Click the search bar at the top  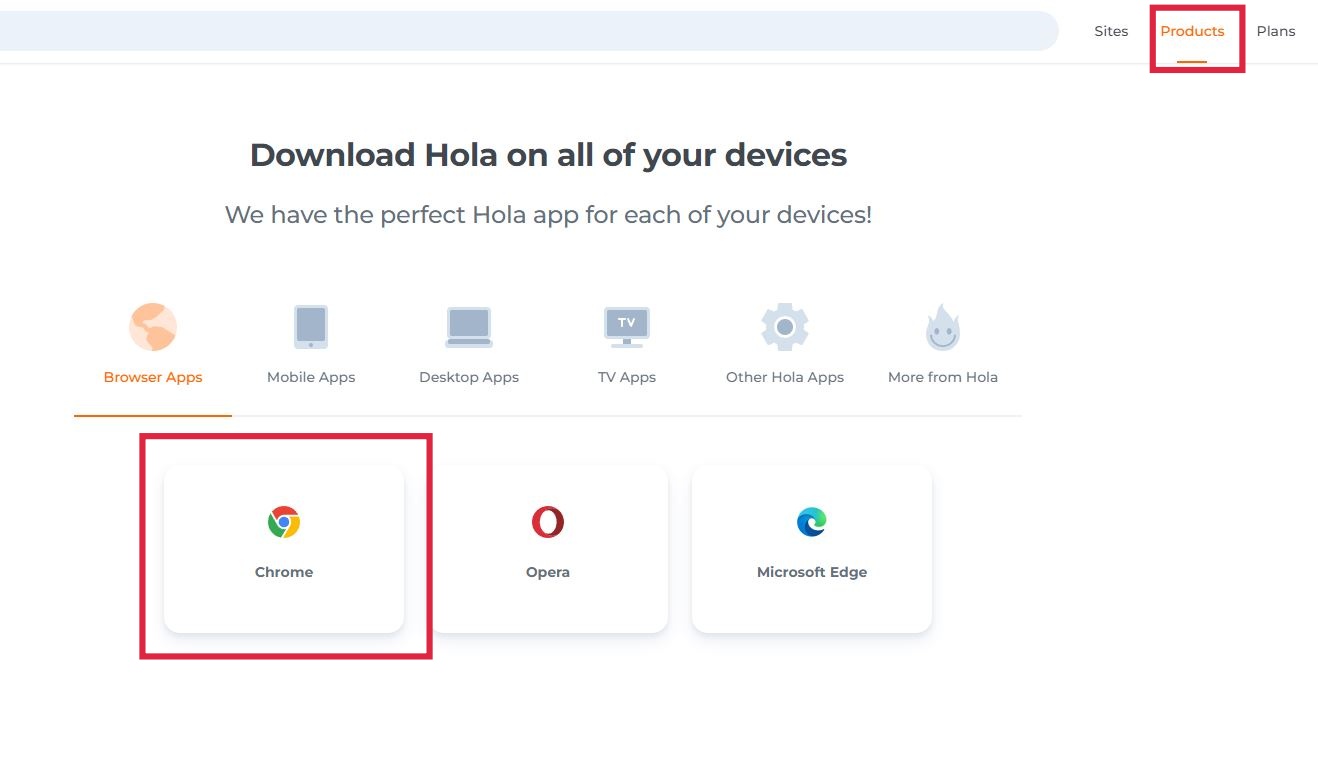point(528,31)
